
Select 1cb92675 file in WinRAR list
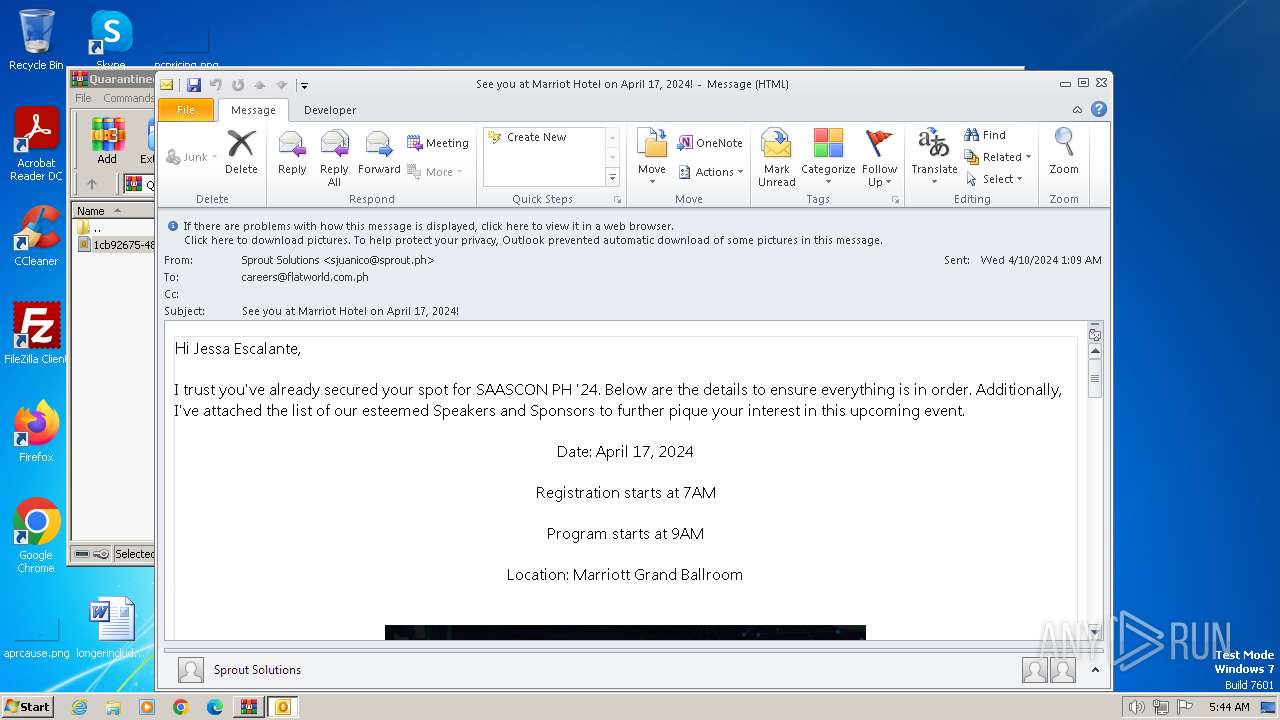click(x=116, y=245)
